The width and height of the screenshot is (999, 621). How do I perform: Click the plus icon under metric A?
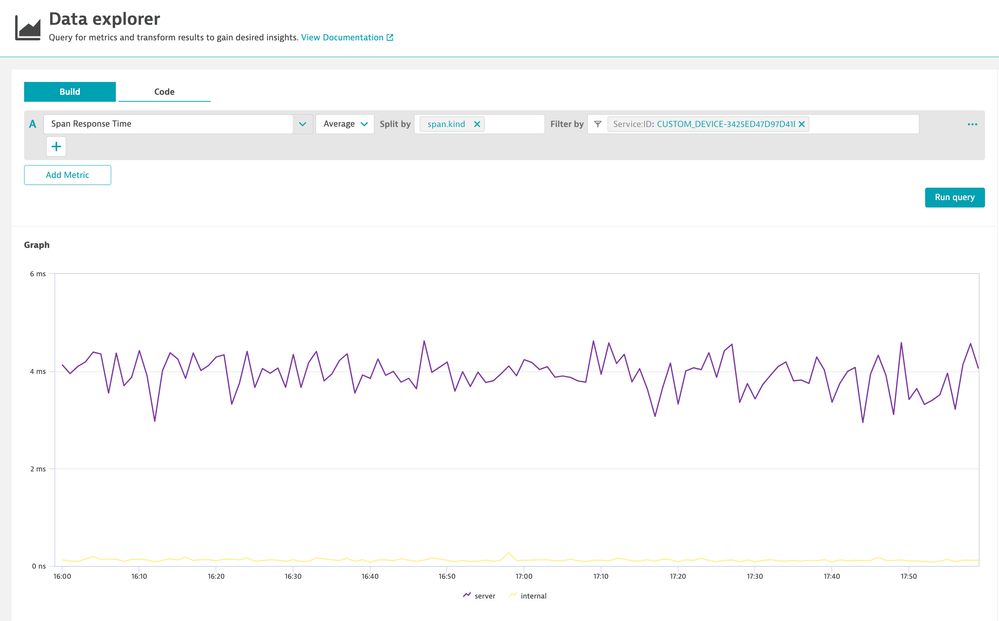pos(56,147)
